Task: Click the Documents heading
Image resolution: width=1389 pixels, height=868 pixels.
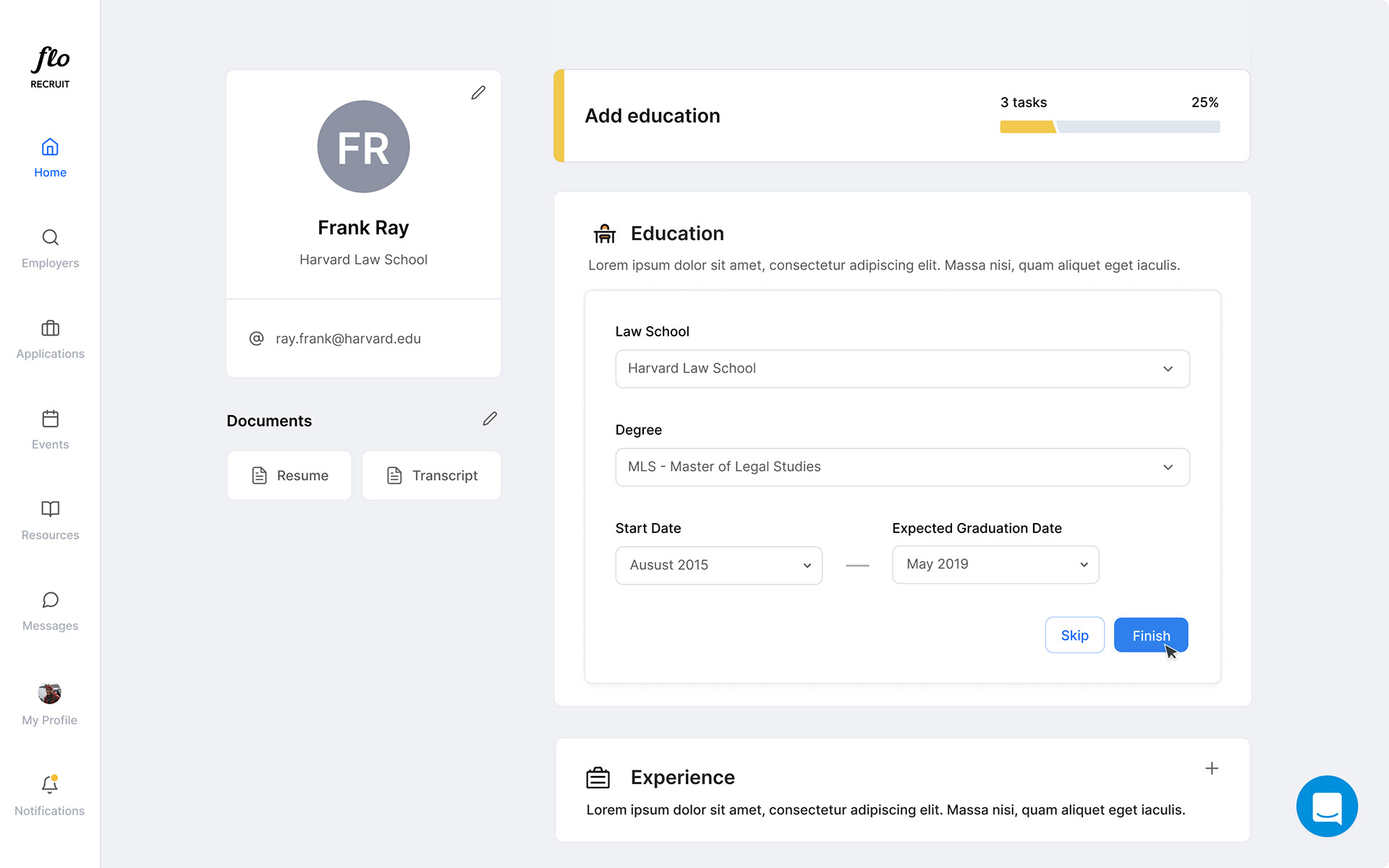Action: click(269, 421)
